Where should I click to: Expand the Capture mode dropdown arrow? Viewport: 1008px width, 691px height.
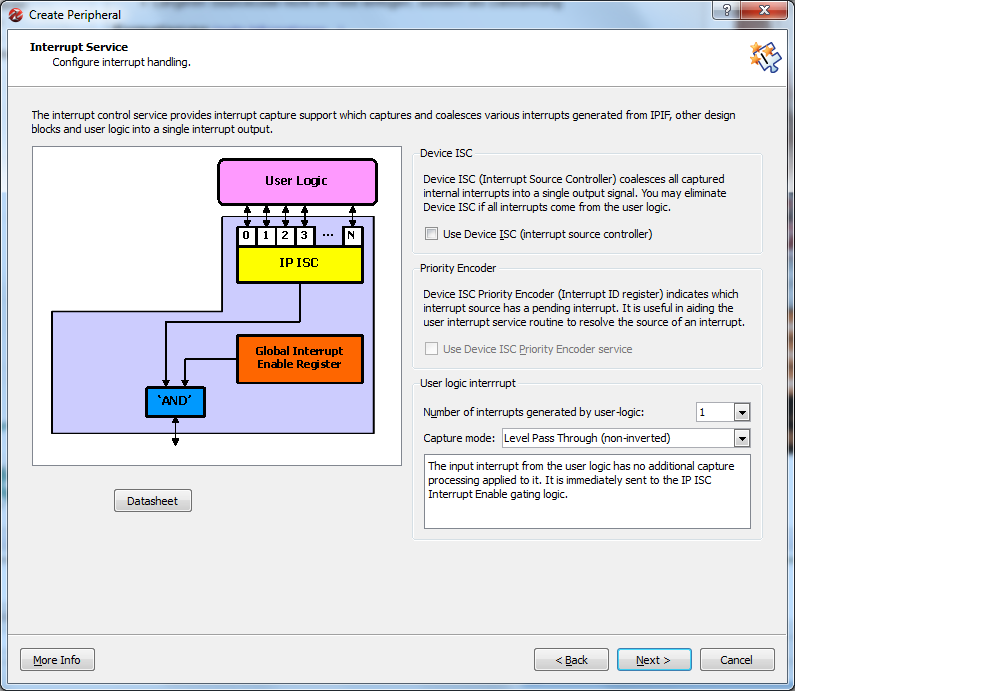point(742,438)
